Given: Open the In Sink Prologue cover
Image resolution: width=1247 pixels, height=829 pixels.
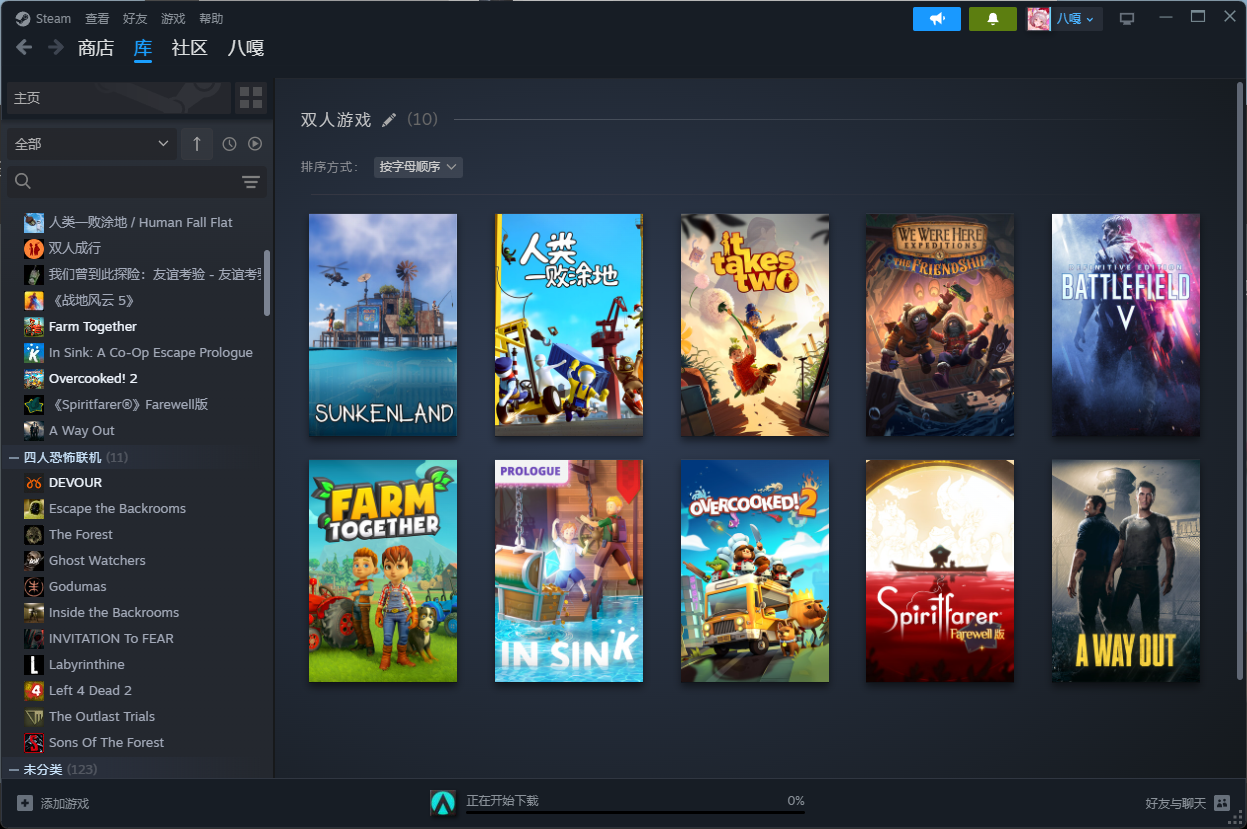Looking at the screenshot, I should 569,571.
